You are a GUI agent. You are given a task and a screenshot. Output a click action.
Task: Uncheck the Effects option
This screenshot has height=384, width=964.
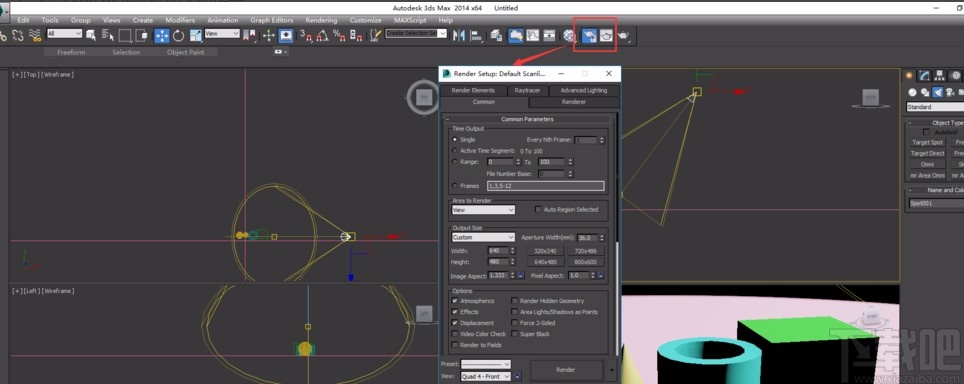pos(454,312)
